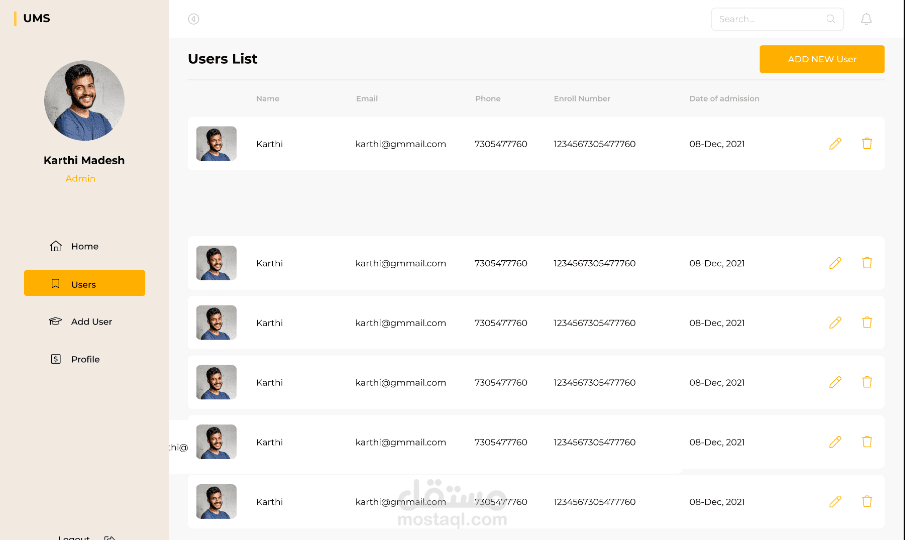Click the Email column header
The width and height of the screenshot is (905, 540).
[367, 99]
